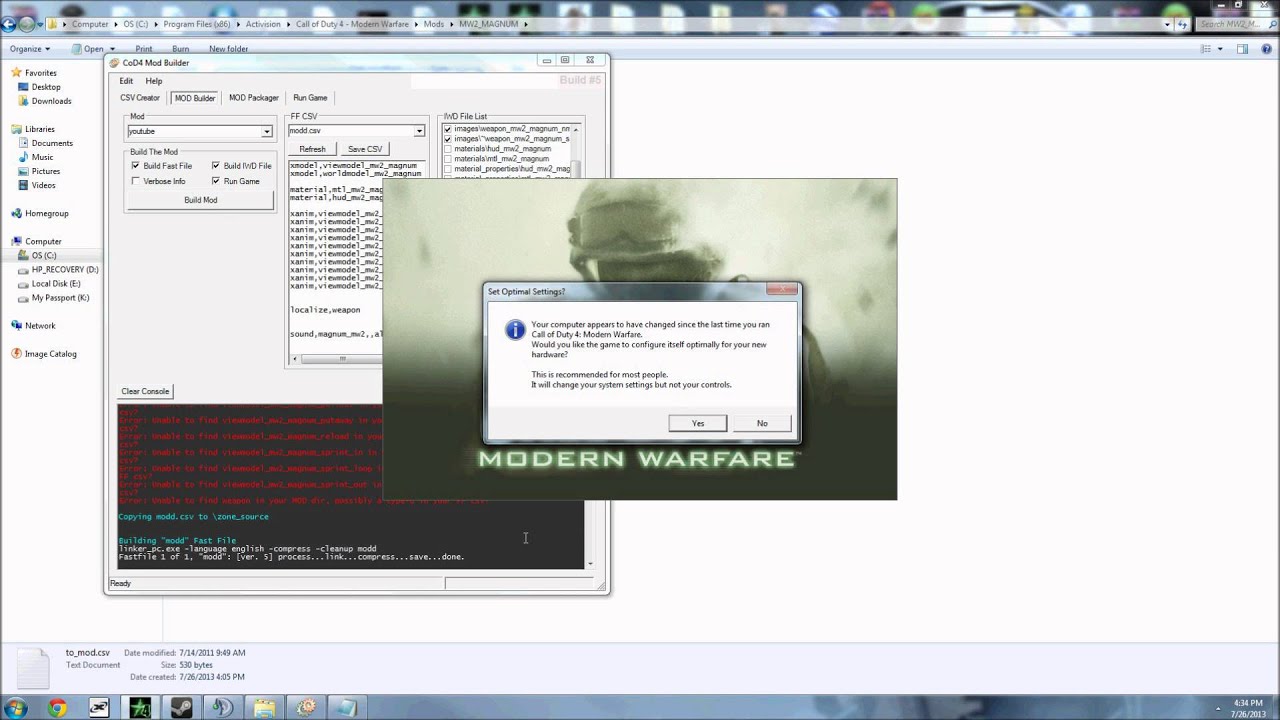This screenshot has width=1280, height=720.
Task: Toggle the Run Game checkbox
Action: [x=215, y=181]
